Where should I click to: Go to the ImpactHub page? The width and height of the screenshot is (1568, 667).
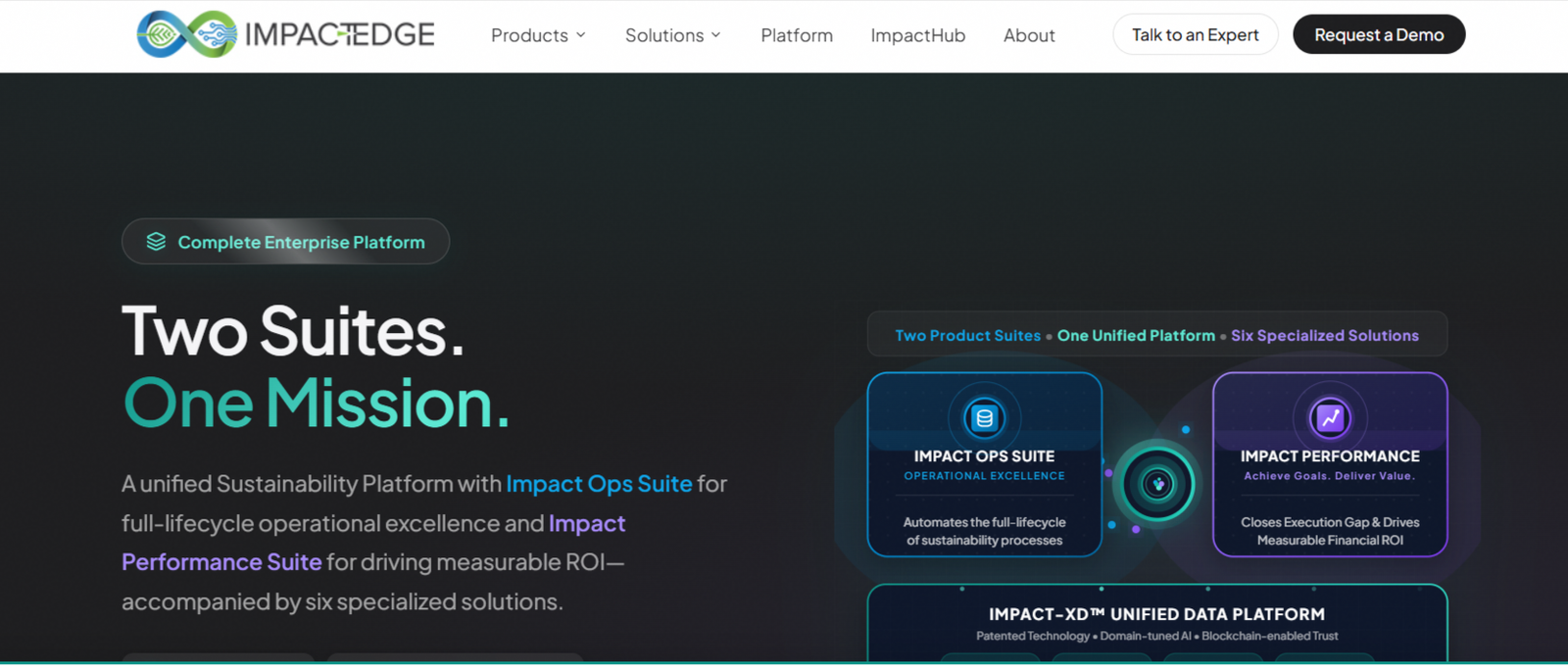point(918,35)
